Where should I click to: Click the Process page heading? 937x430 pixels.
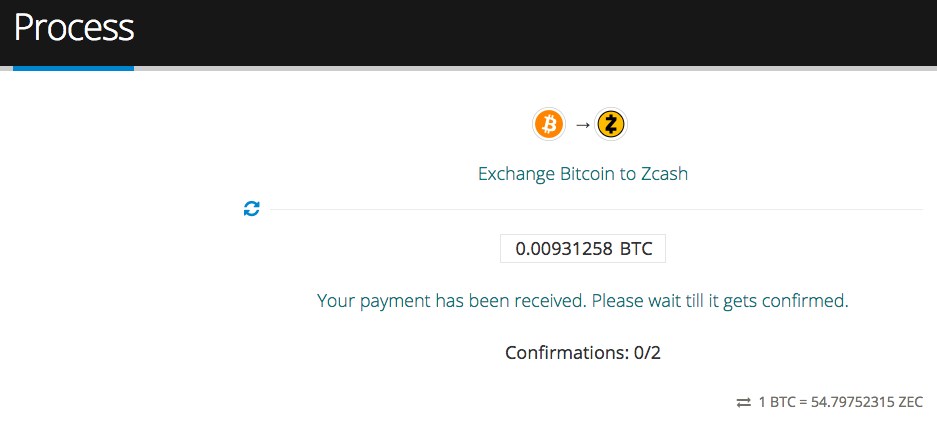tap(74, 28)
